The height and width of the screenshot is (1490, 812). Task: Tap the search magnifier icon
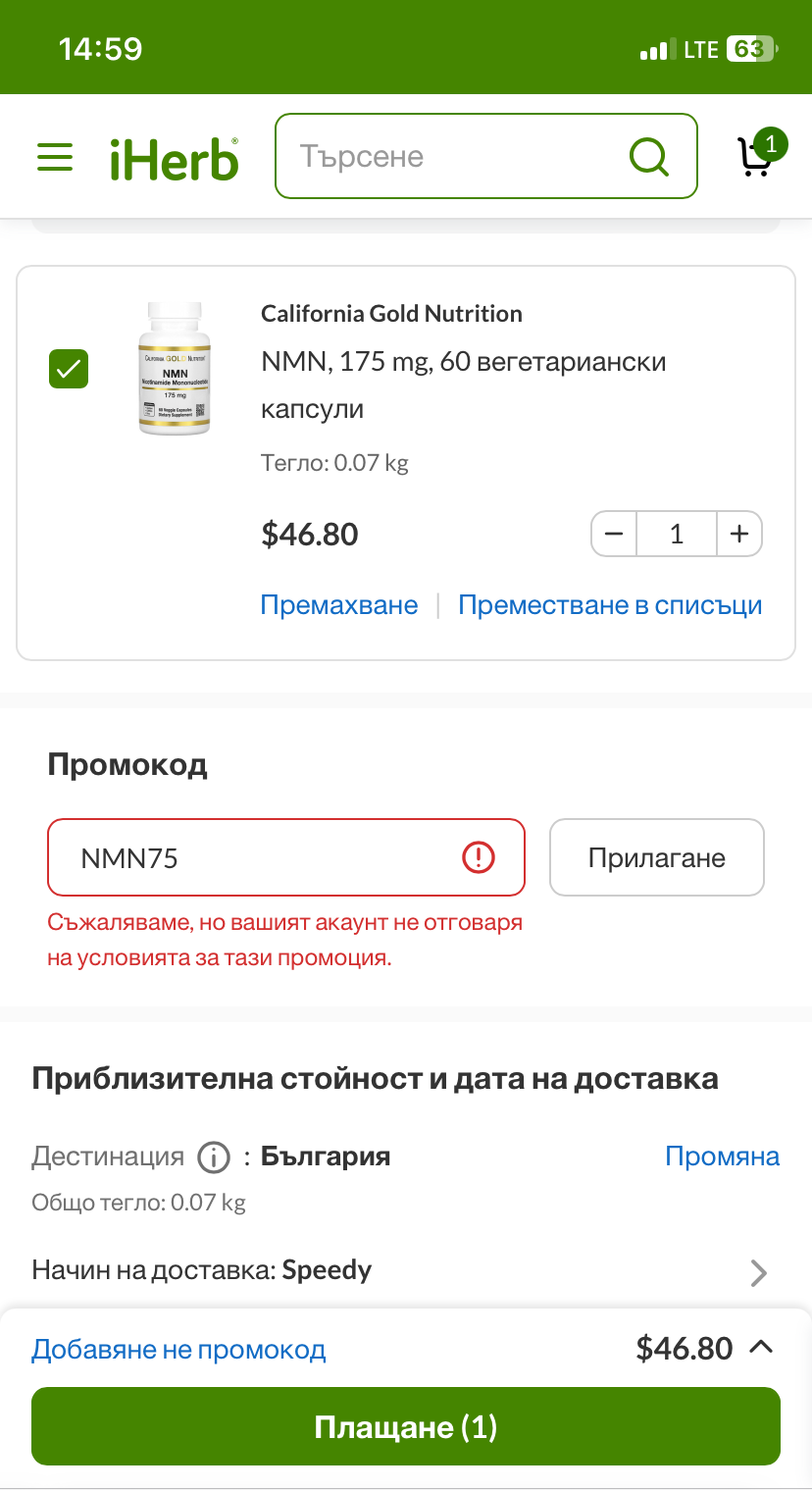point(648,156)
